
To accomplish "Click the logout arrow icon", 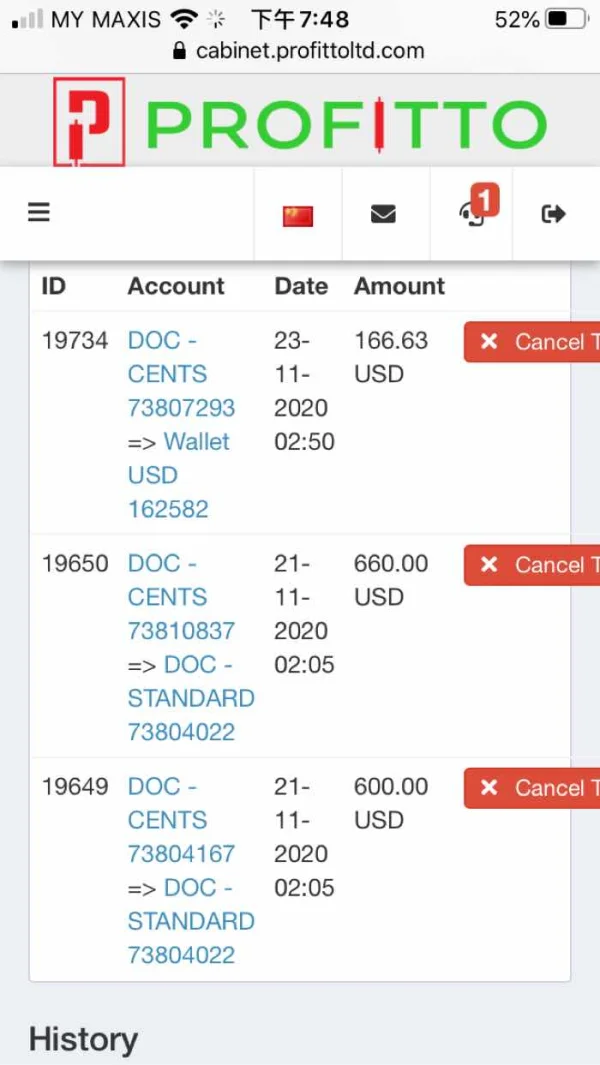I will coord(553,213).
